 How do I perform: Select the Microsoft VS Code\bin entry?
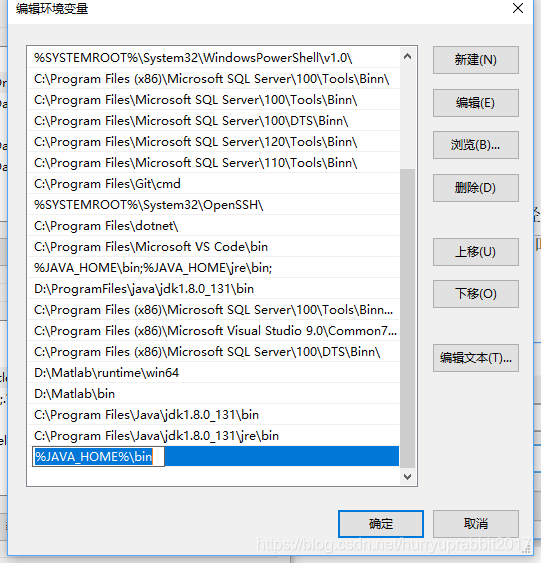pos(214,247)
